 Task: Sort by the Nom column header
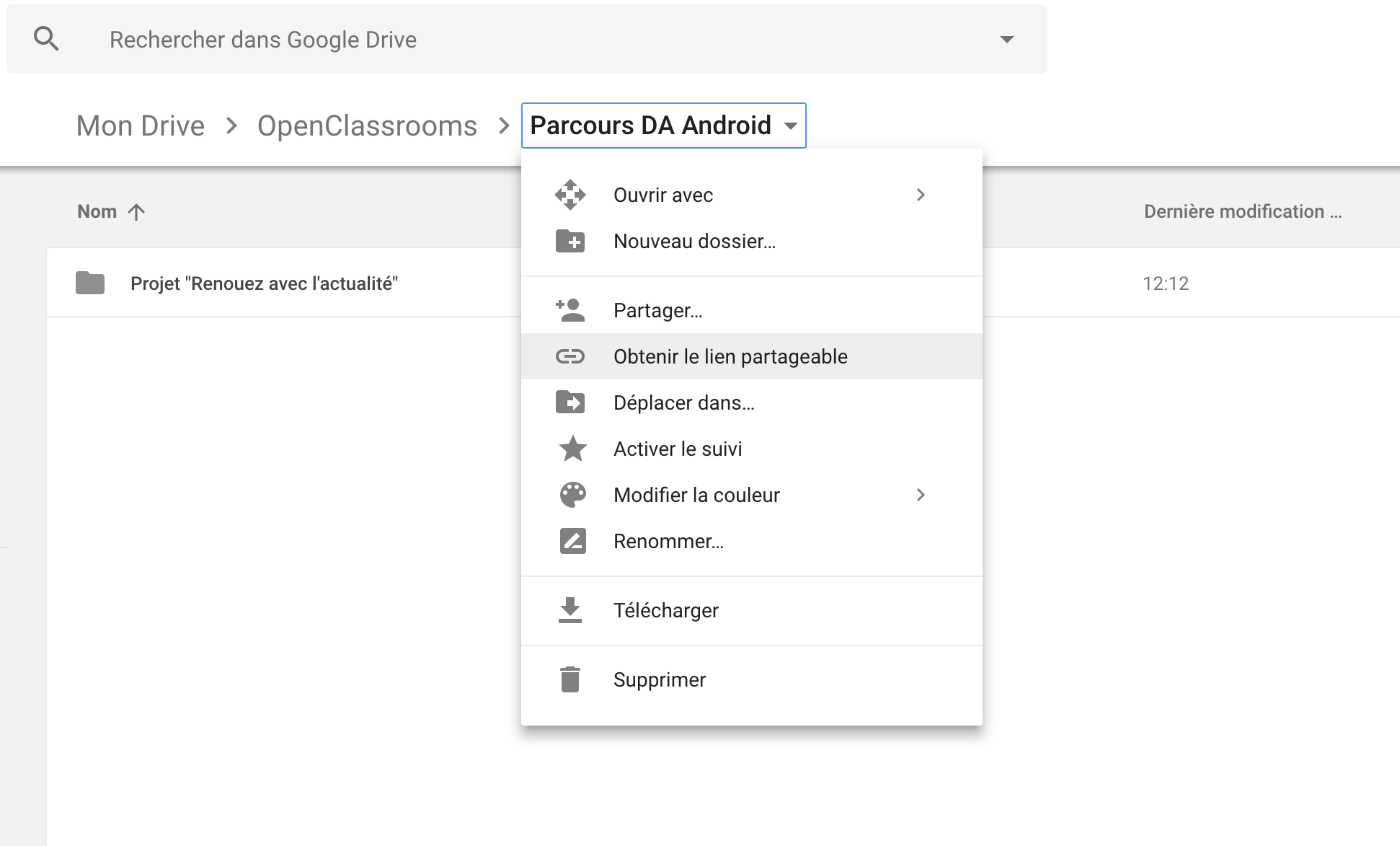[97, 211]
